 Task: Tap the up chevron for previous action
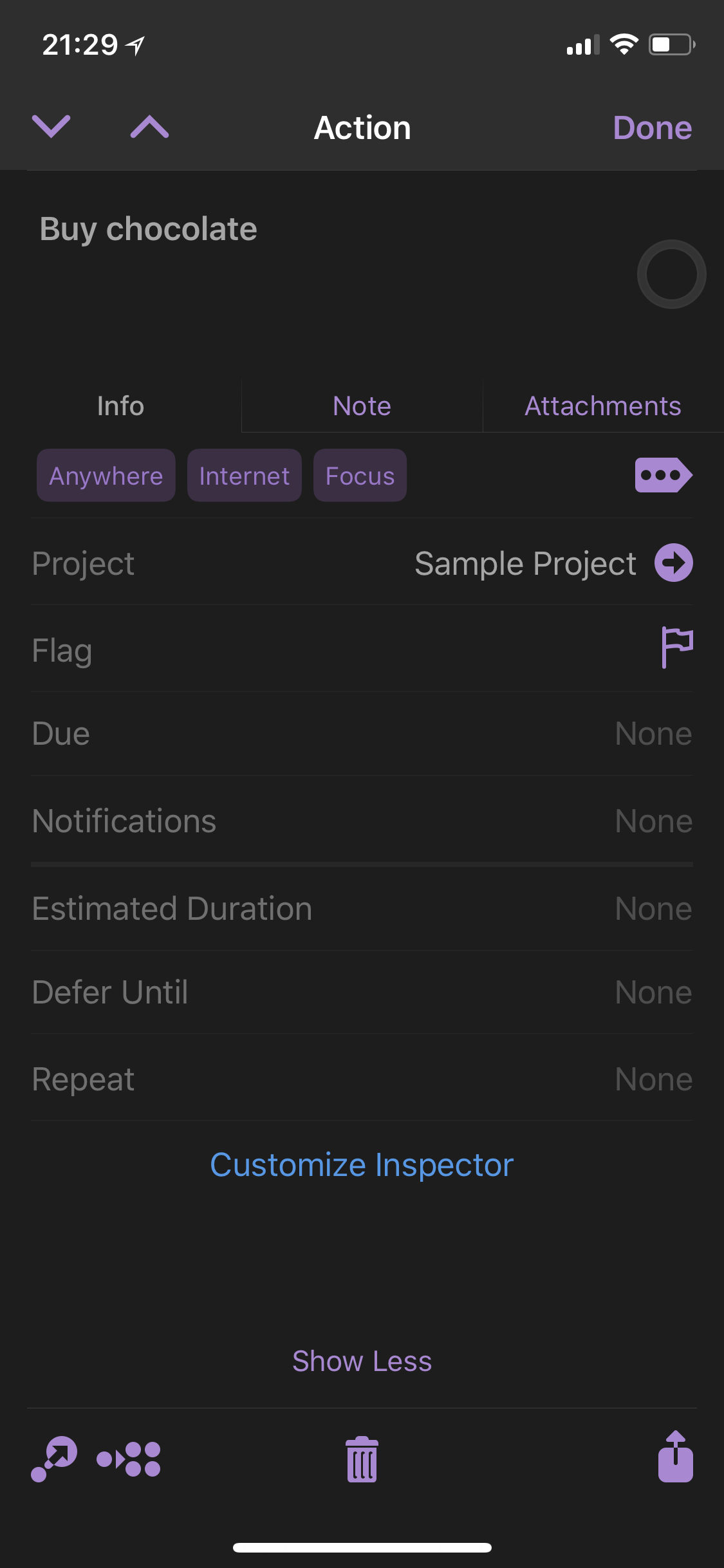(149, 127)
